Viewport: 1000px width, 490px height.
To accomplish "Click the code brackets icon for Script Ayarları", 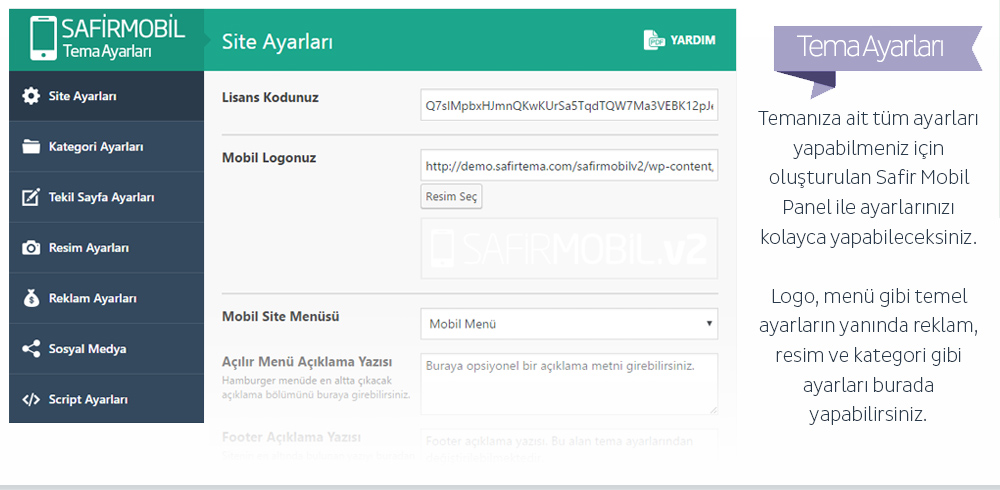I will coord(31,399).
